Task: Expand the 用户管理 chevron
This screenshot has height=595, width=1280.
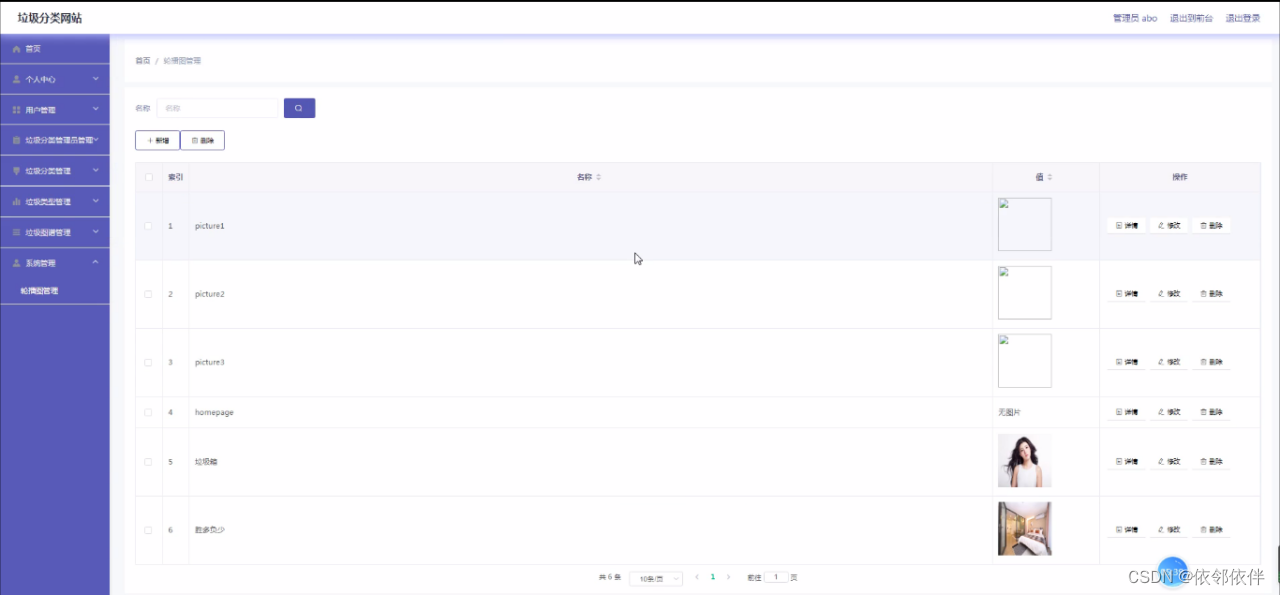Action: tap(96, 109)
